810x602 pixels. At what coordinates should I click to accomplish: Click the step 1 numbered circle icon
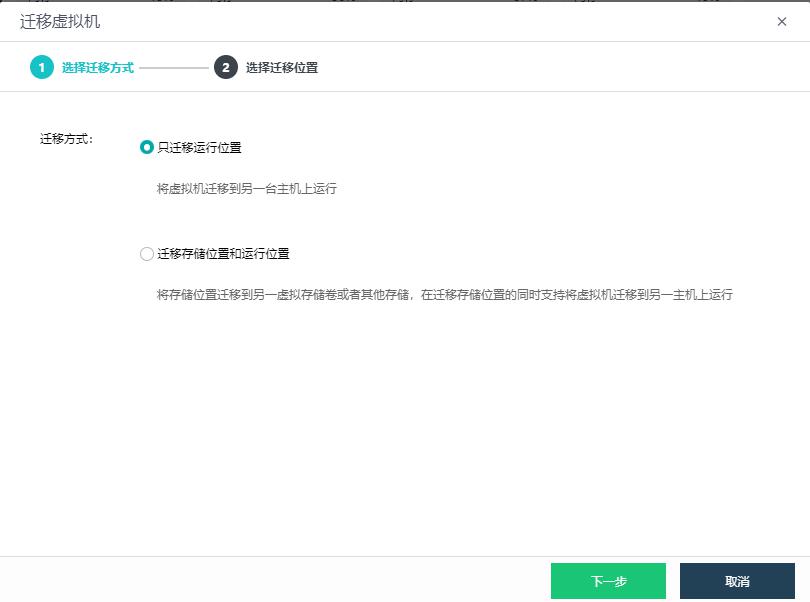42,68
